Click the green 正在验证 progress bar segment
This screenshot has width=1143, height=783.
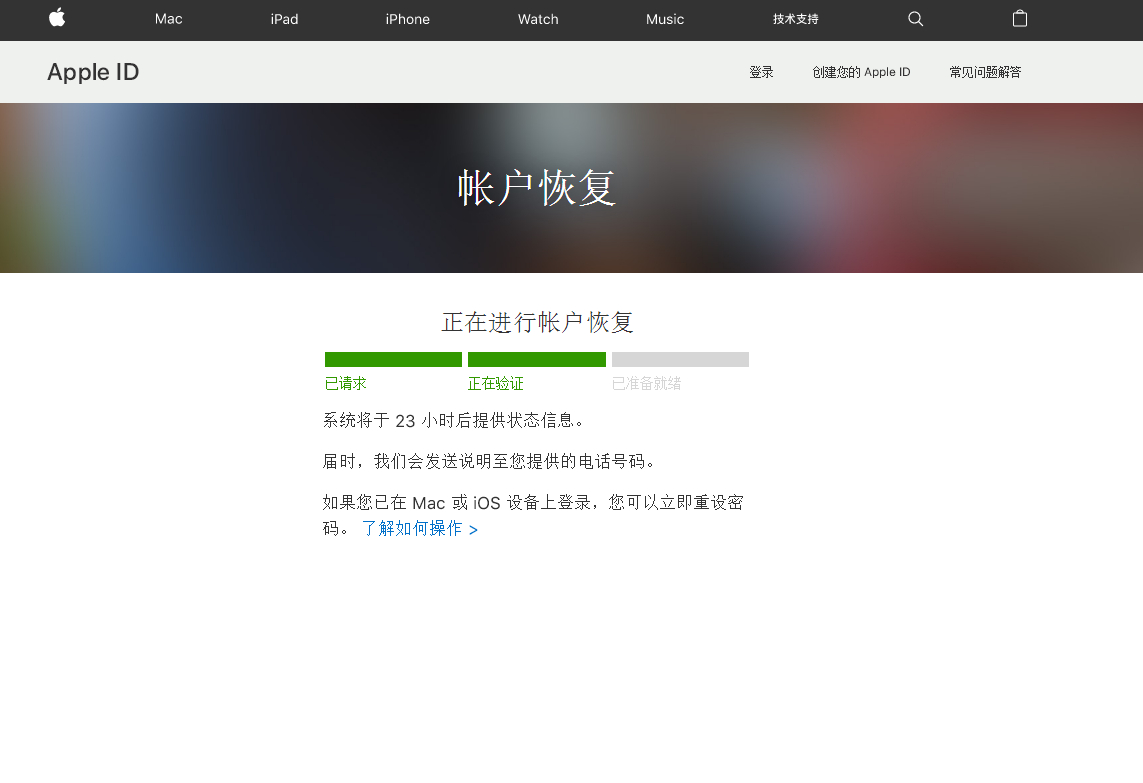point(537,359)
